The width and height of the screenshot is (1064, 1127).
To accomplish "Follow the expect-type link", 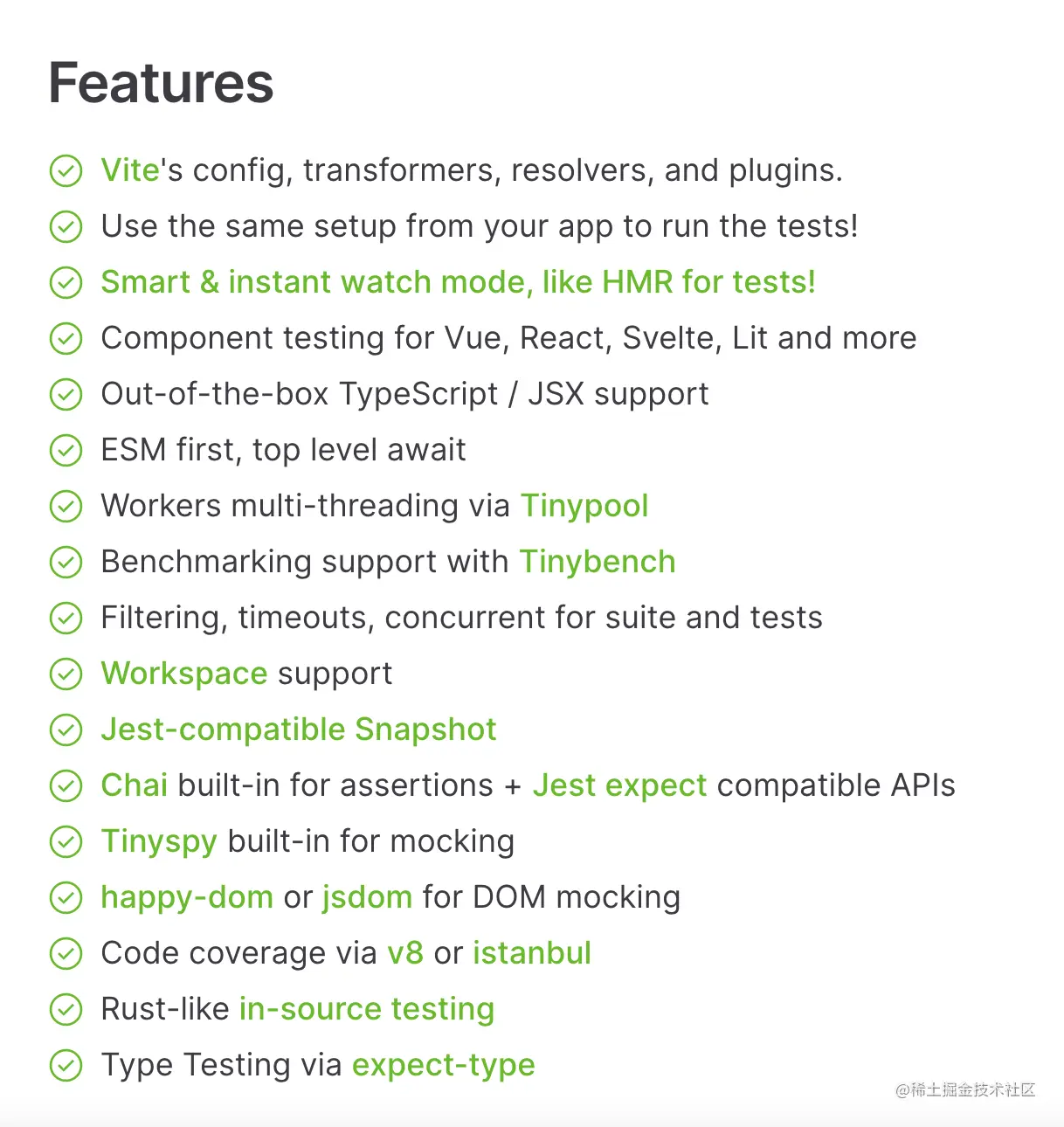I will (x=444, y=1065).
